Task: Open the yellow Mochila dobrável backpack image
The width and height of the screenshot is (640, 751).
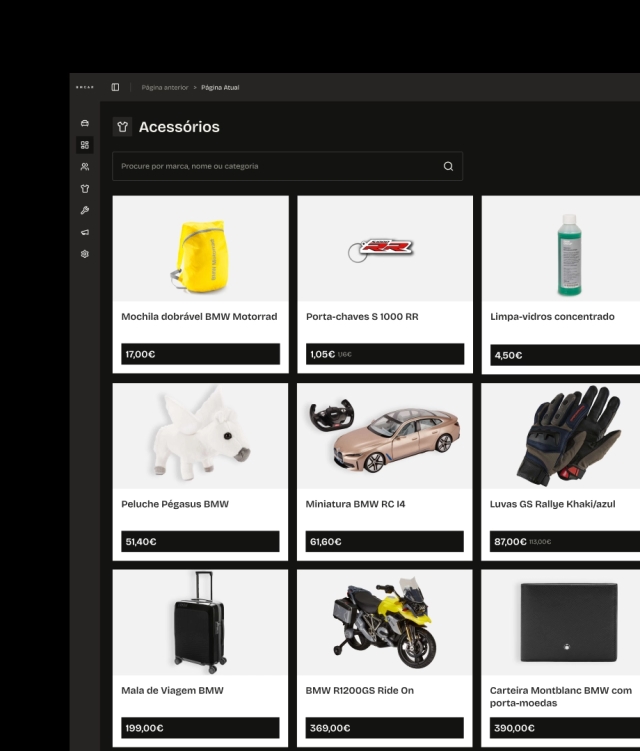Action: coord(200,250)
